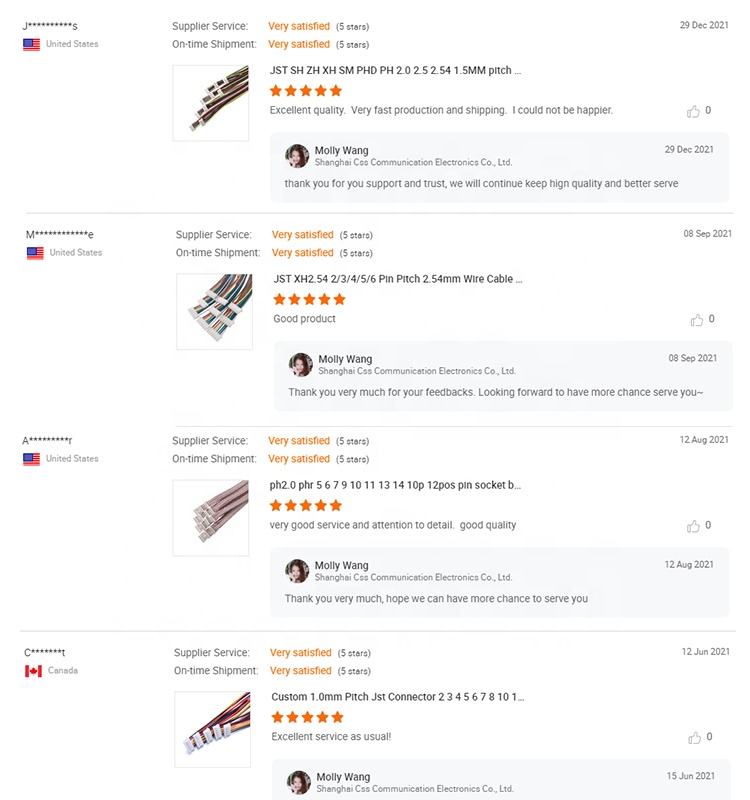
Task: Click Molly Wang's avatar in 29 Dec reply
Action: coord(297,156)
